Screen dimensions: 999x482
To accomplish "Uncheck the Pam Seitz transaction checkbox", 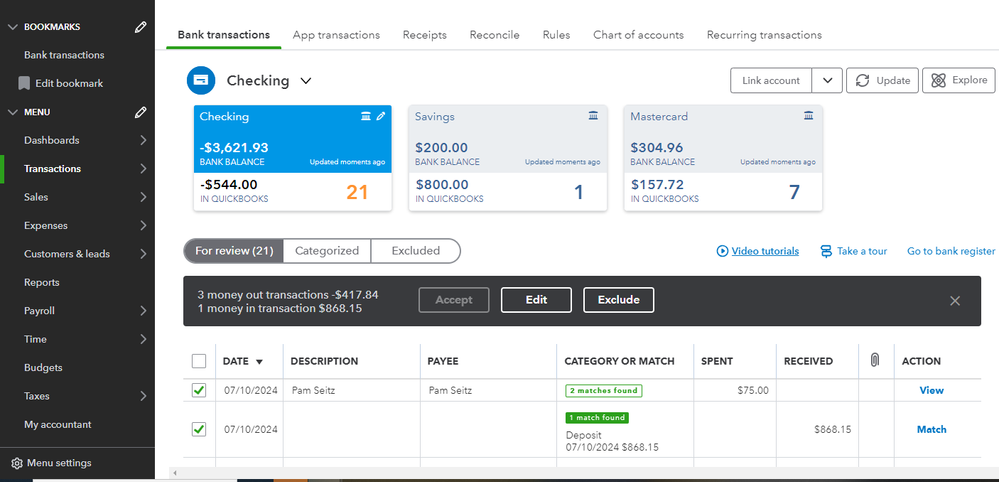I will (199, 390).
